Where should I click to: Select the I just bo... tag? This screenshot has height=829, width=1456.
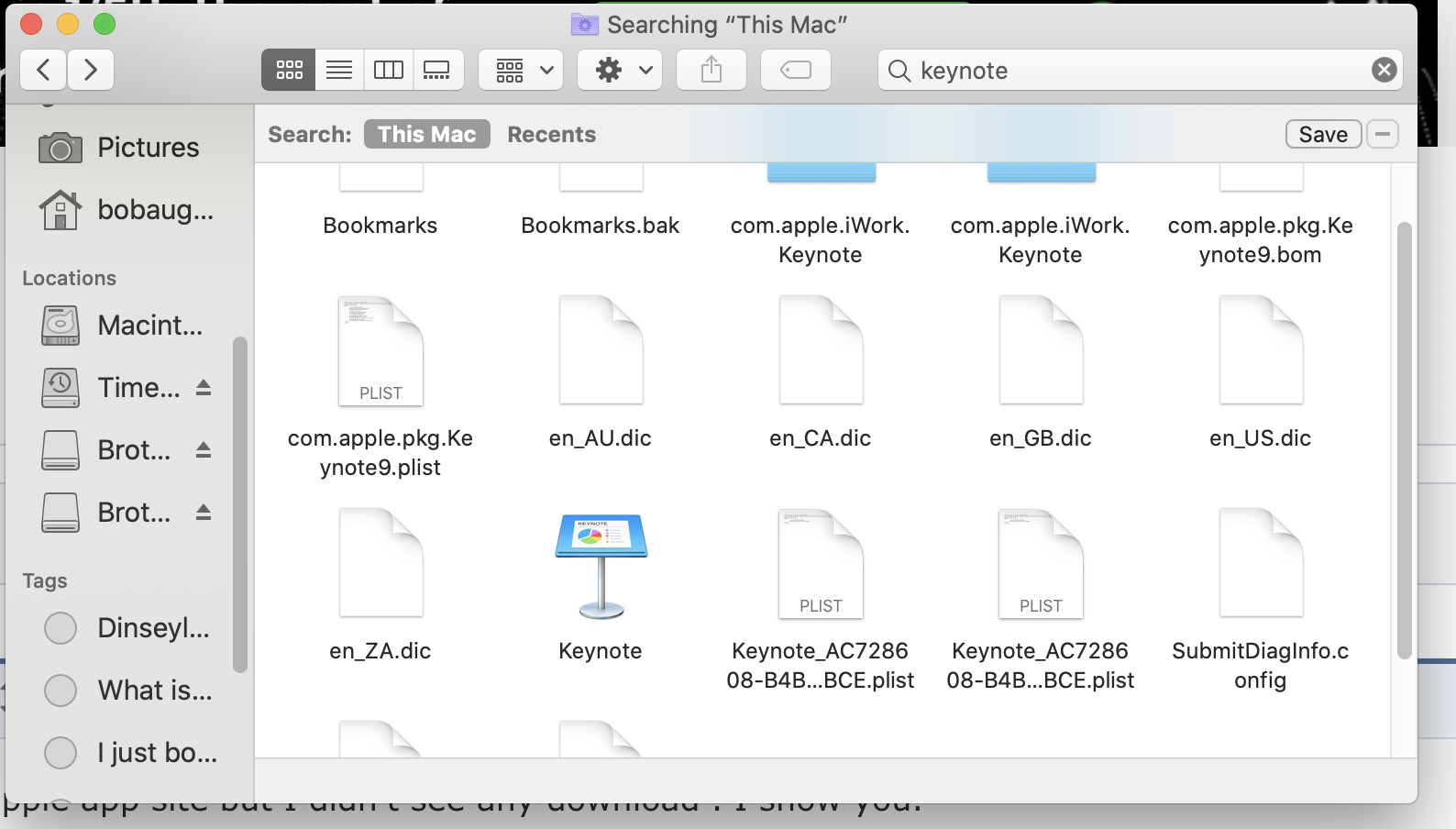(x=131, y=752)
